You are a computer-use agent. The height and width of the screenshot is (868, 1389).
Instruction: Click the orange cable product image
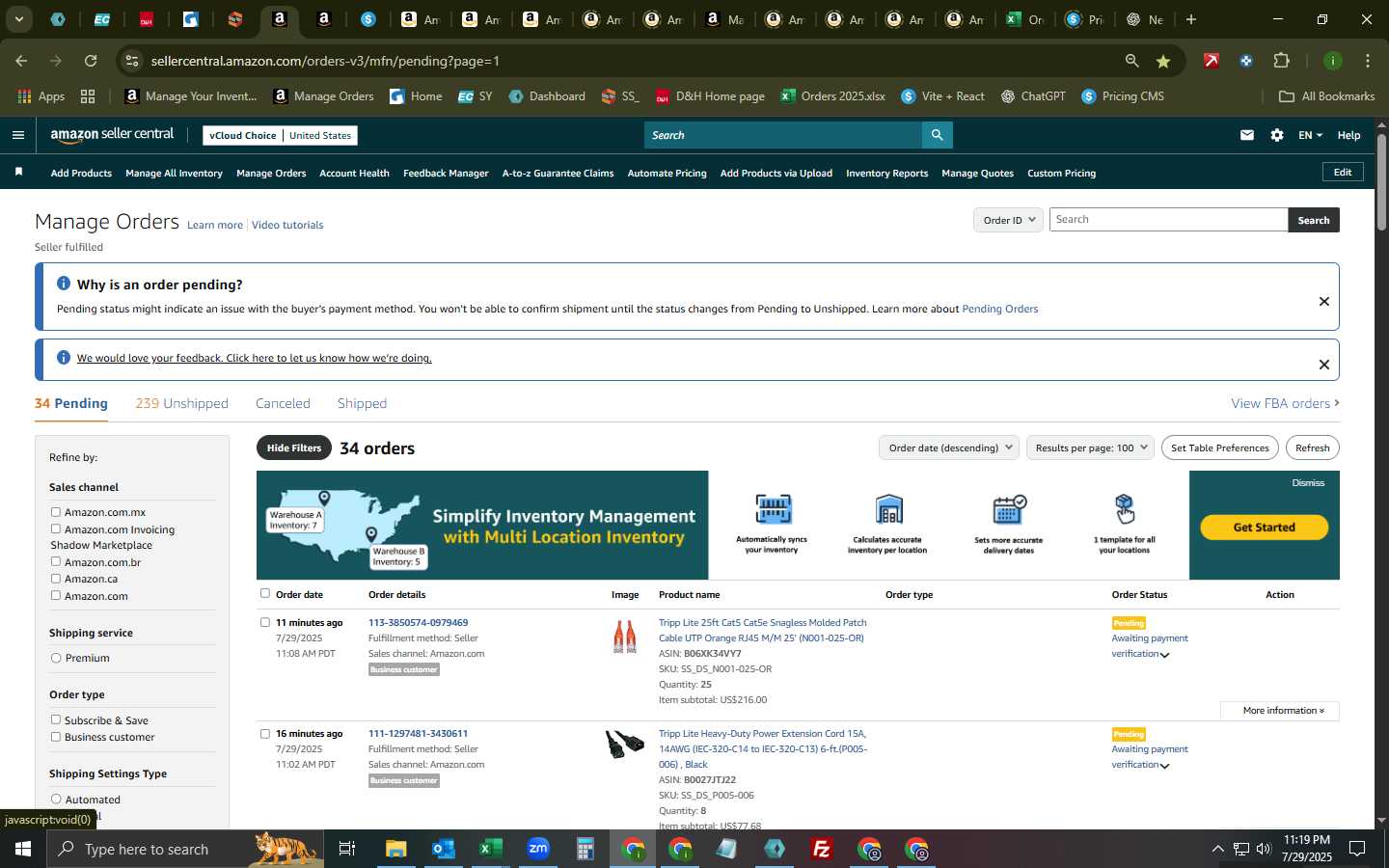coord(625,637)
